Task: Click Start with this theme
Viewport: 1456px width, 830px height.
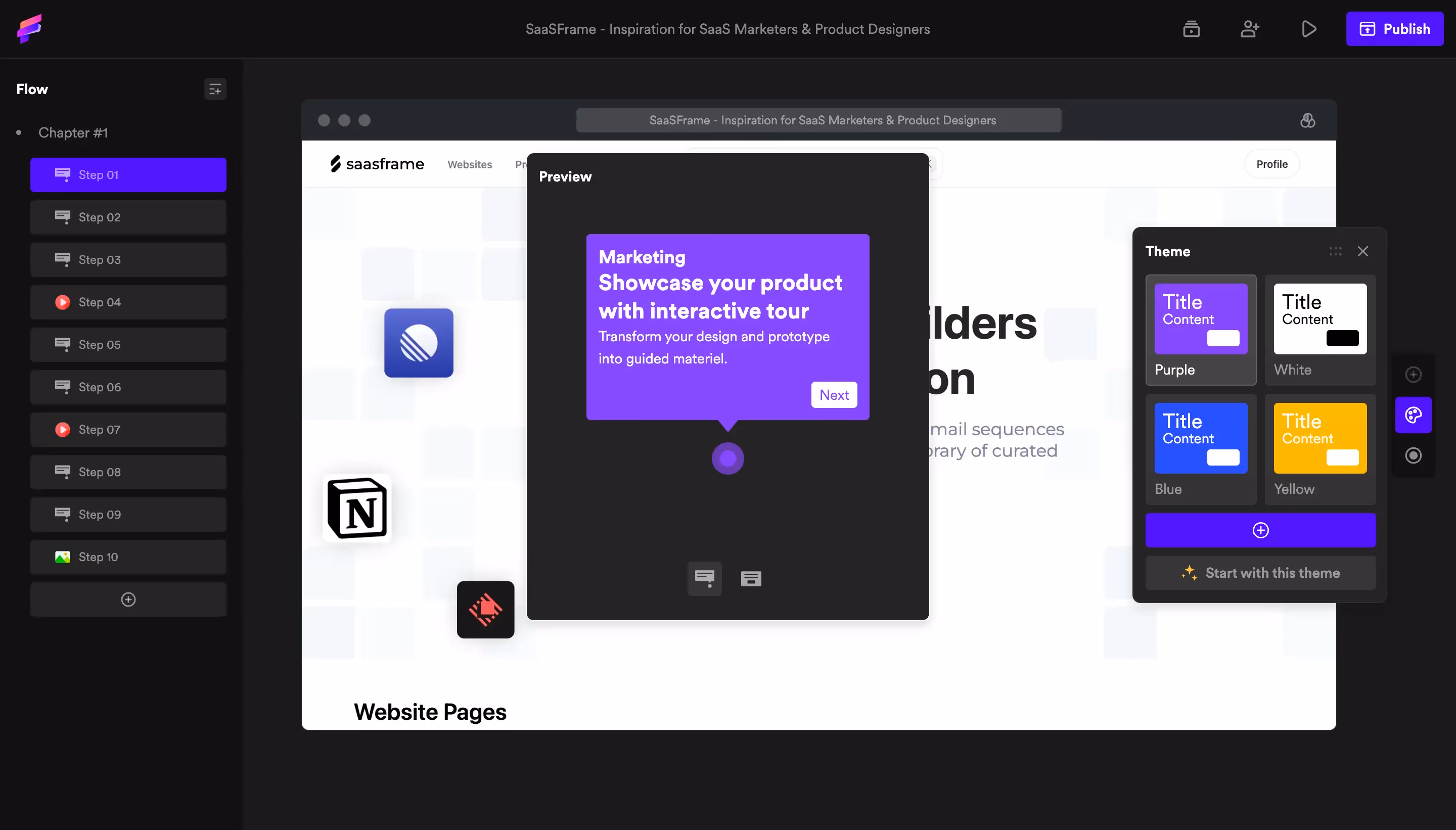Action: pyautogui.click(x=1260, y=573)
